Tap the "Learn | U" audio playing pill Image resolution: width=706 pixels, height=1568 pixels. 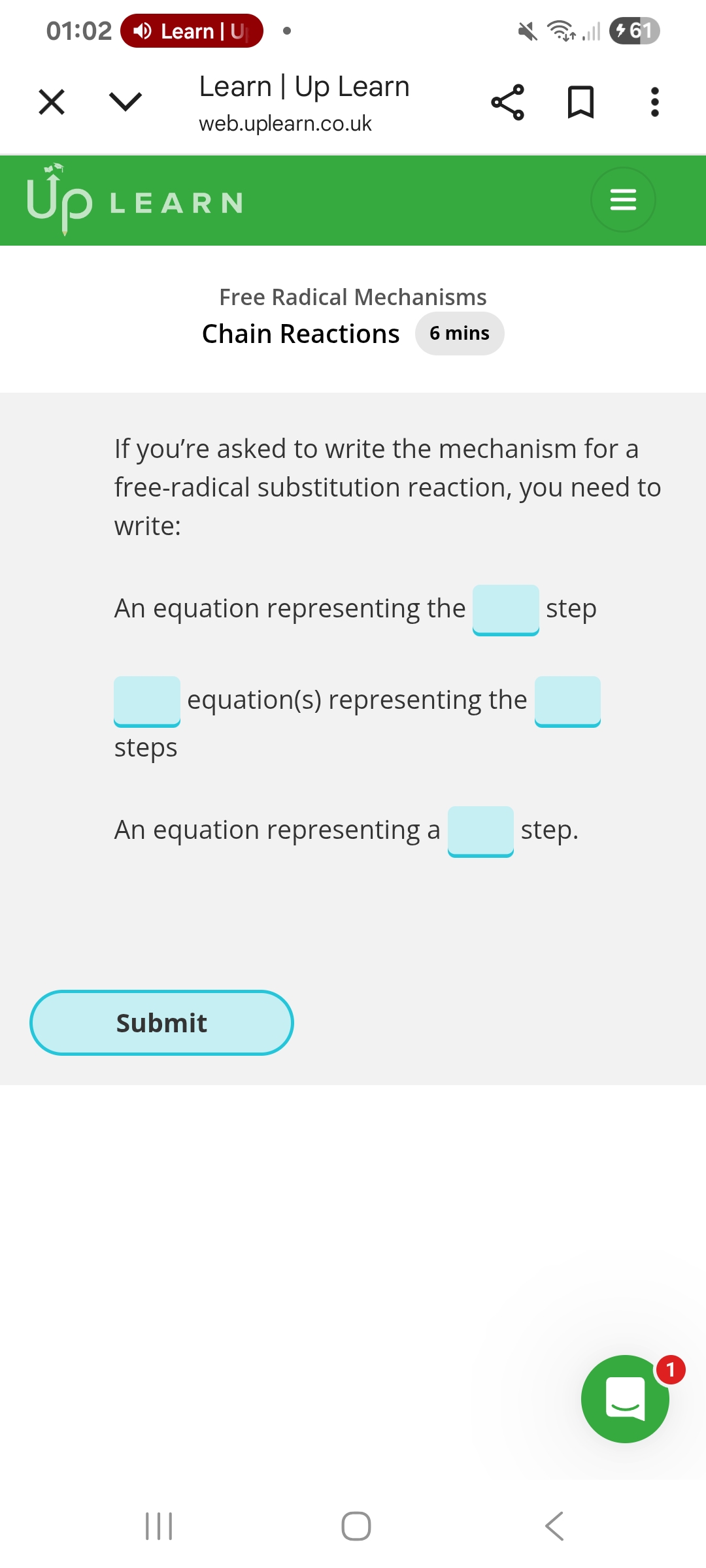click(x=192, y=31)
